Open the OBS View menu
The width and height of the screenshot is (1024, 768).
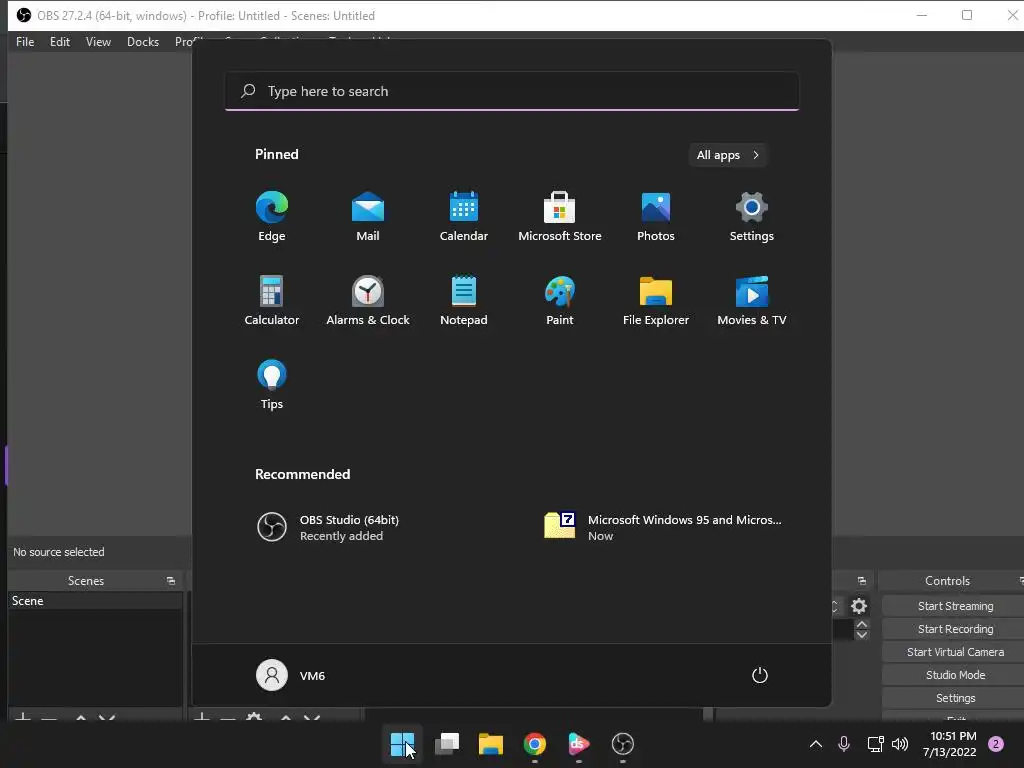(x=98, y=42)
